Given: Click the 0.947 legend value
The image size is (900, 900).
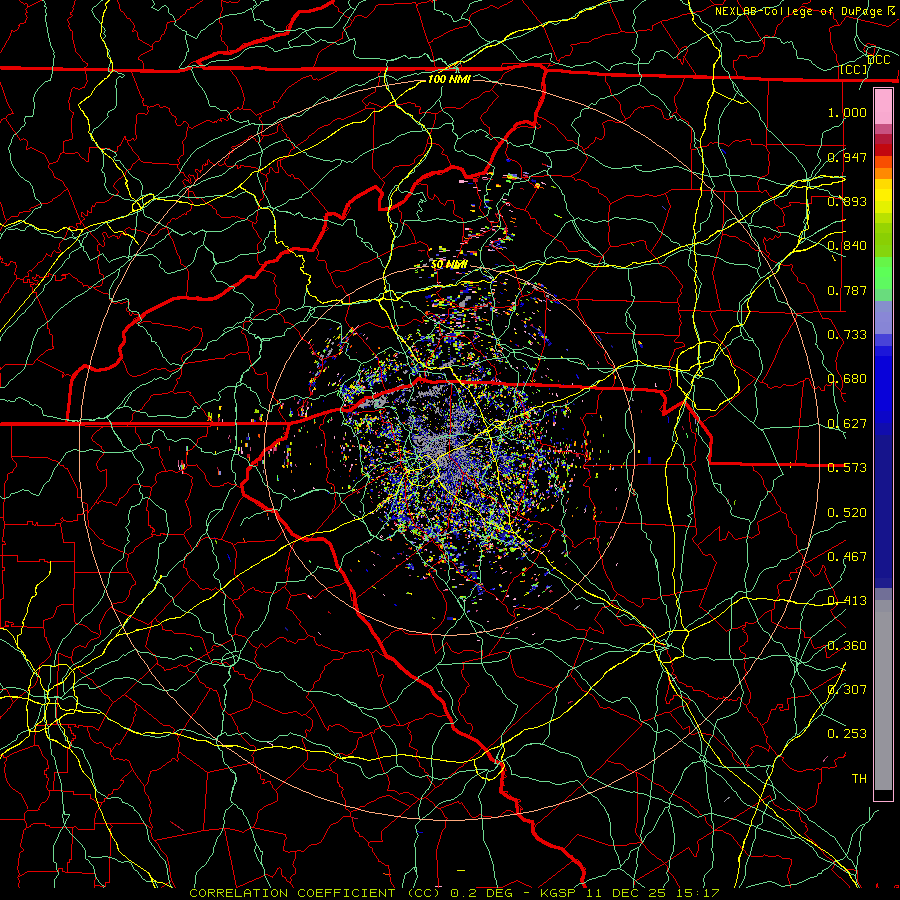Looking at the screenshot, I should [847, 157].
